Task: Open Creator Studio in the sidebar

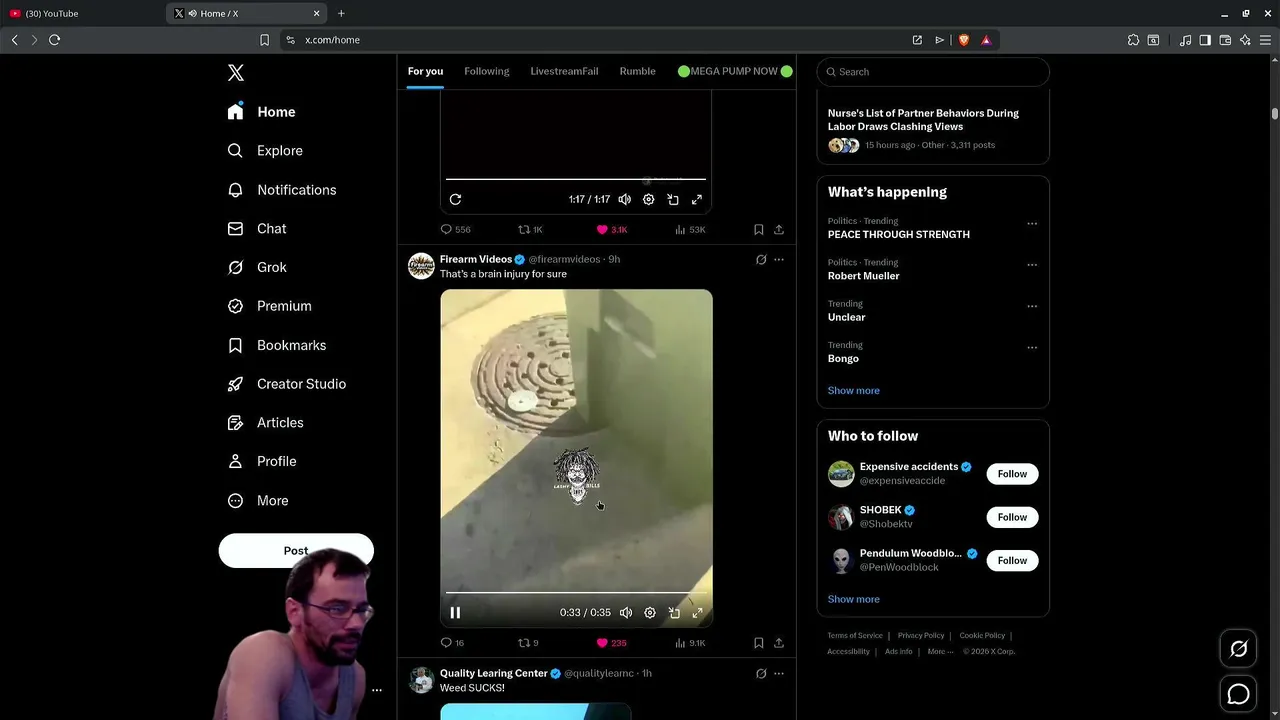Action: pos(287,384)
